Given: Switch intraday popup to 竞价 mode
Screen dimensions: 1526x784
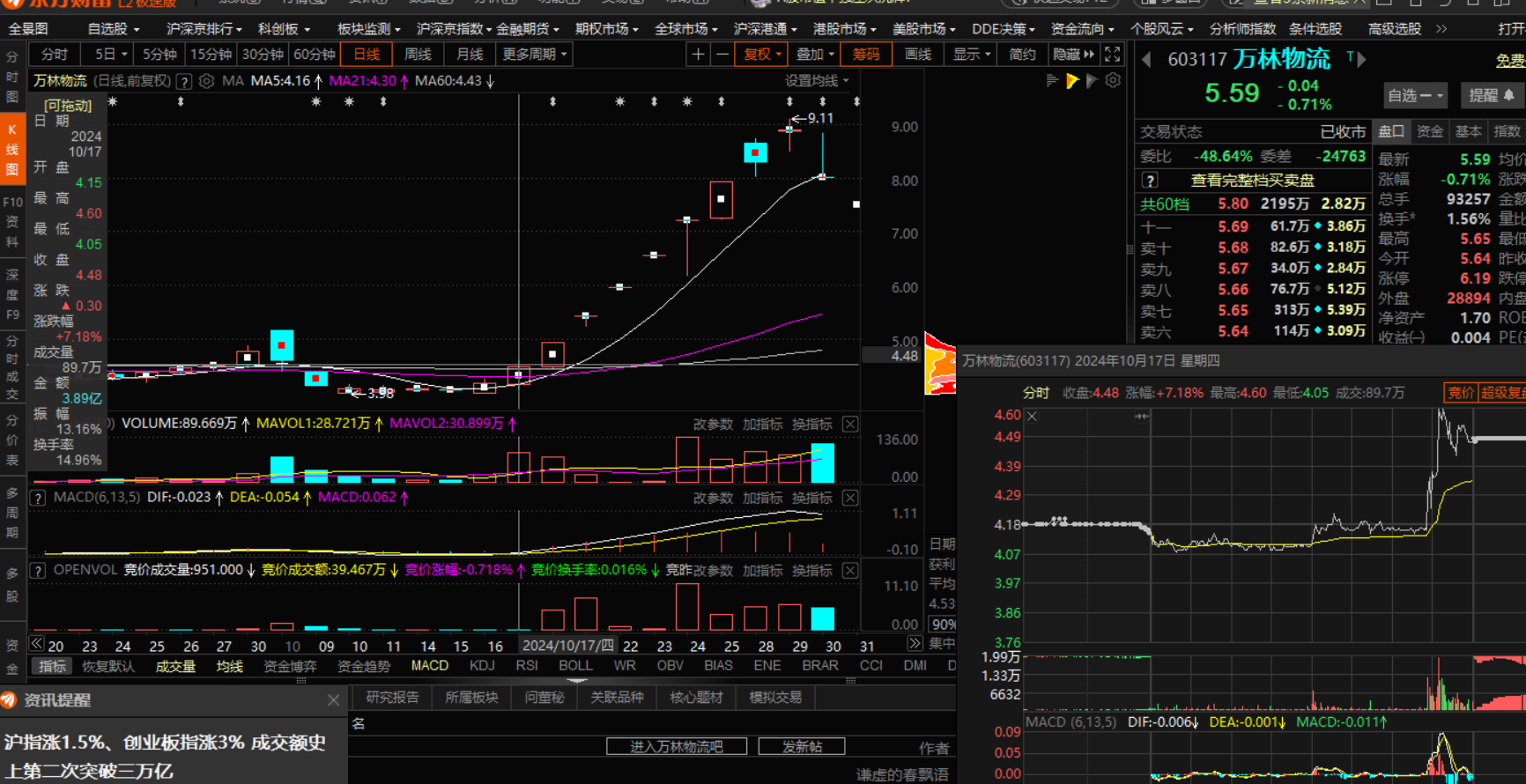Looking at the screenshot, I should tap(1461, 393).
